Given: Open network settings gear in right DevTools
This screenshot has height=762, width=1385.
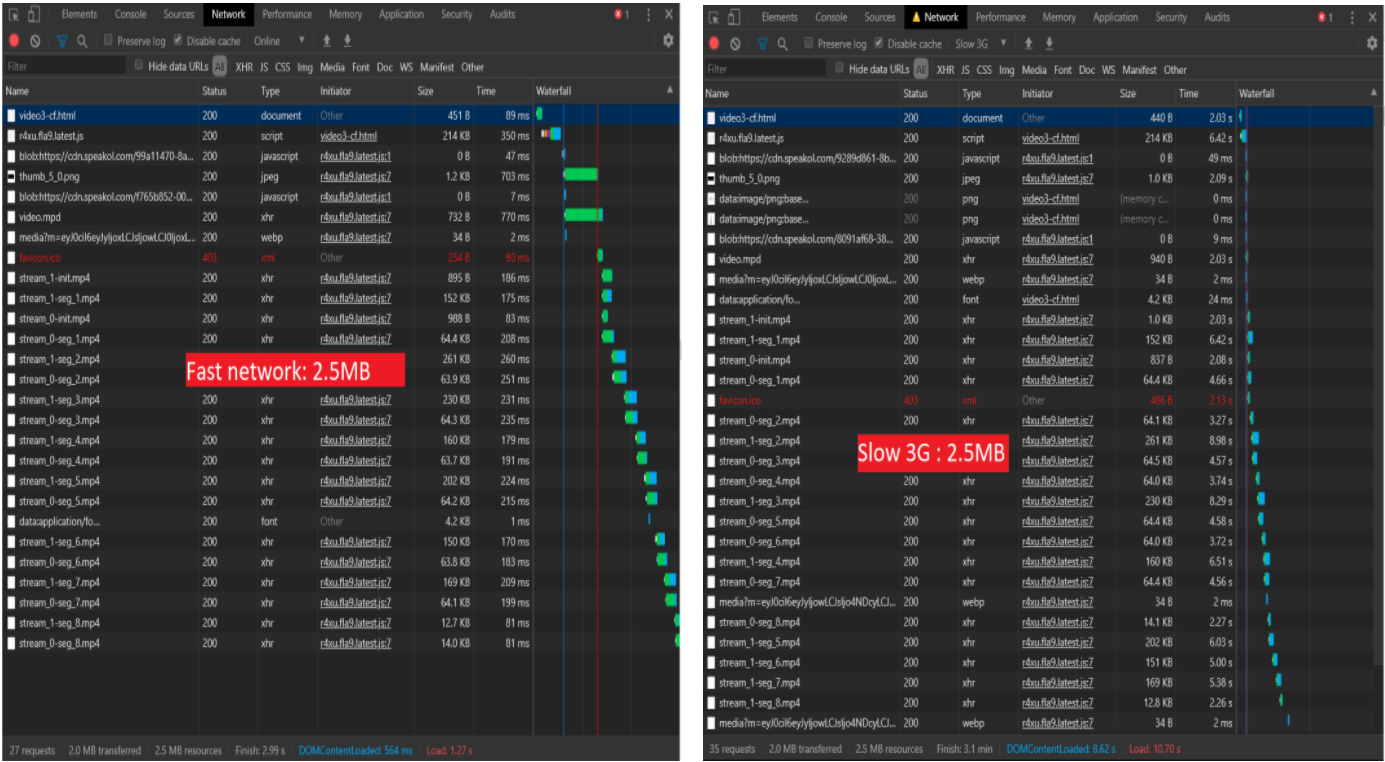Looking at the screenshot, I should [1372, 44].
